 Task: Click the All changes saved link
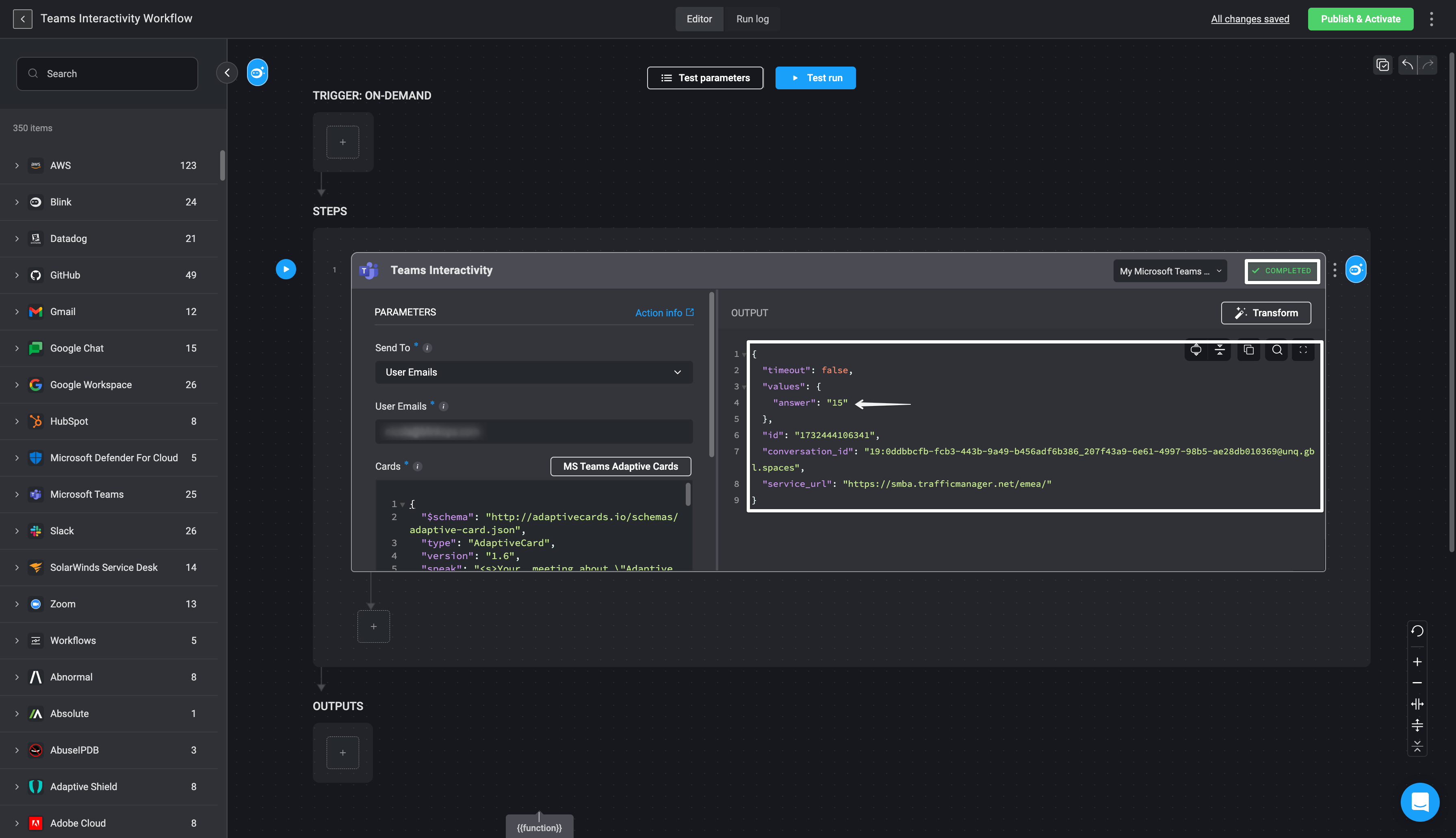(1250, 19)
